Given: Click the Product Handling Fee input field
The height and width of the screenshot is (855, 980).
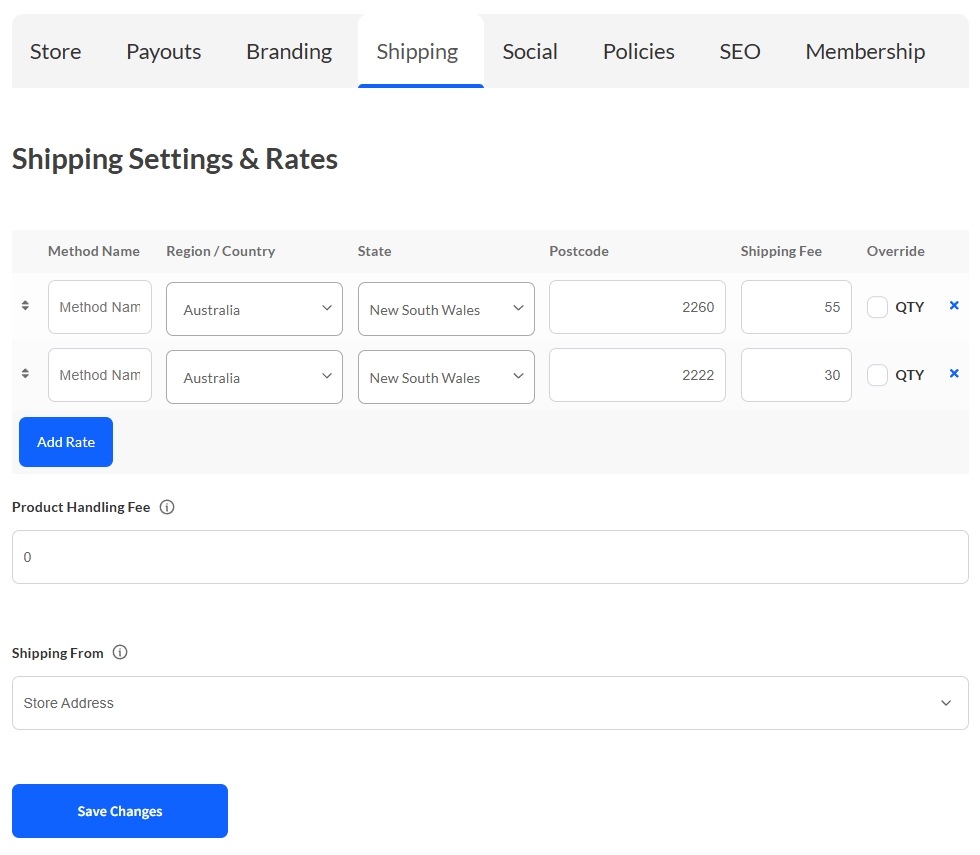Looking at the screenshot, I should [x=490, y=557].
